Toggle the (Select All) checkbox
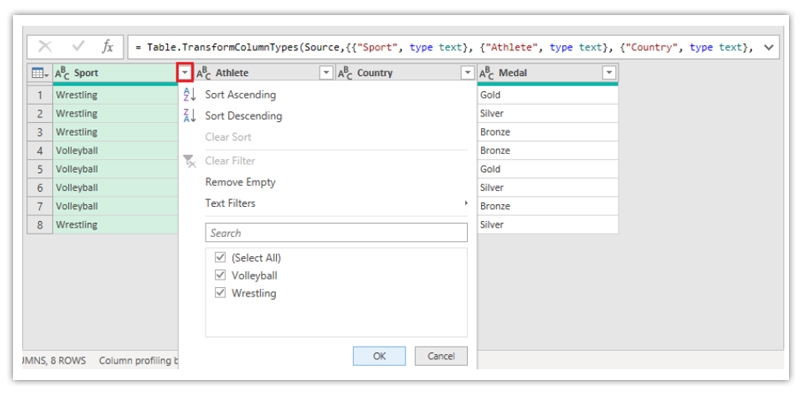800x400 pixels. [220, 258]
